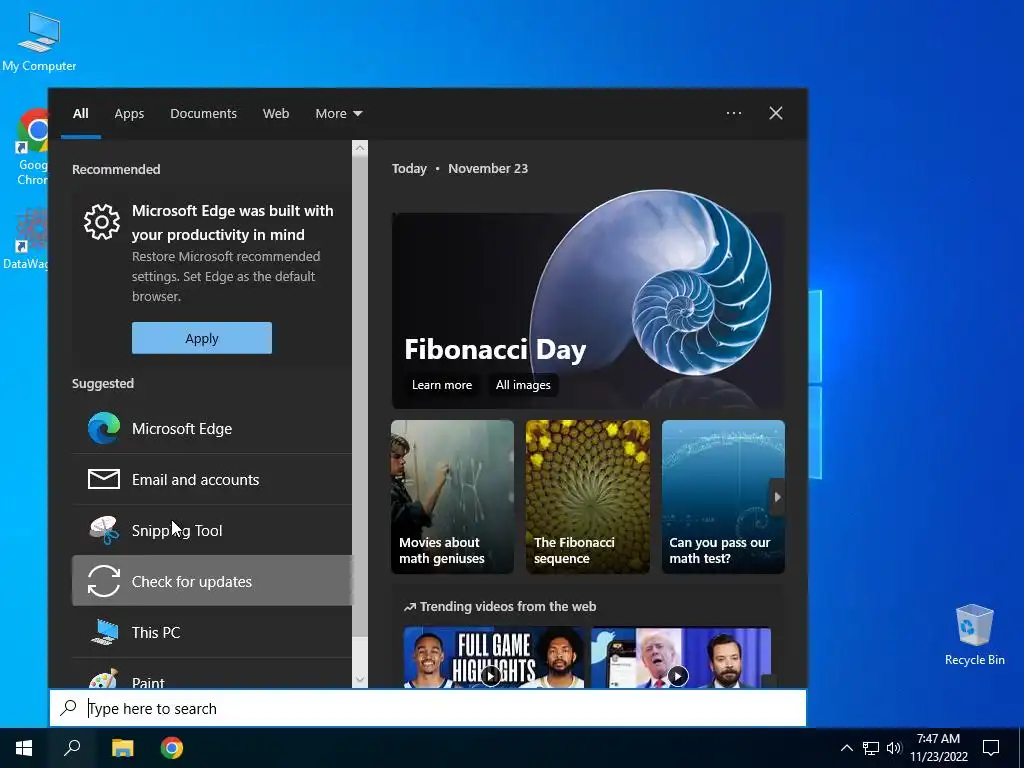Select the My Computer desktop icon

point(39,42)
